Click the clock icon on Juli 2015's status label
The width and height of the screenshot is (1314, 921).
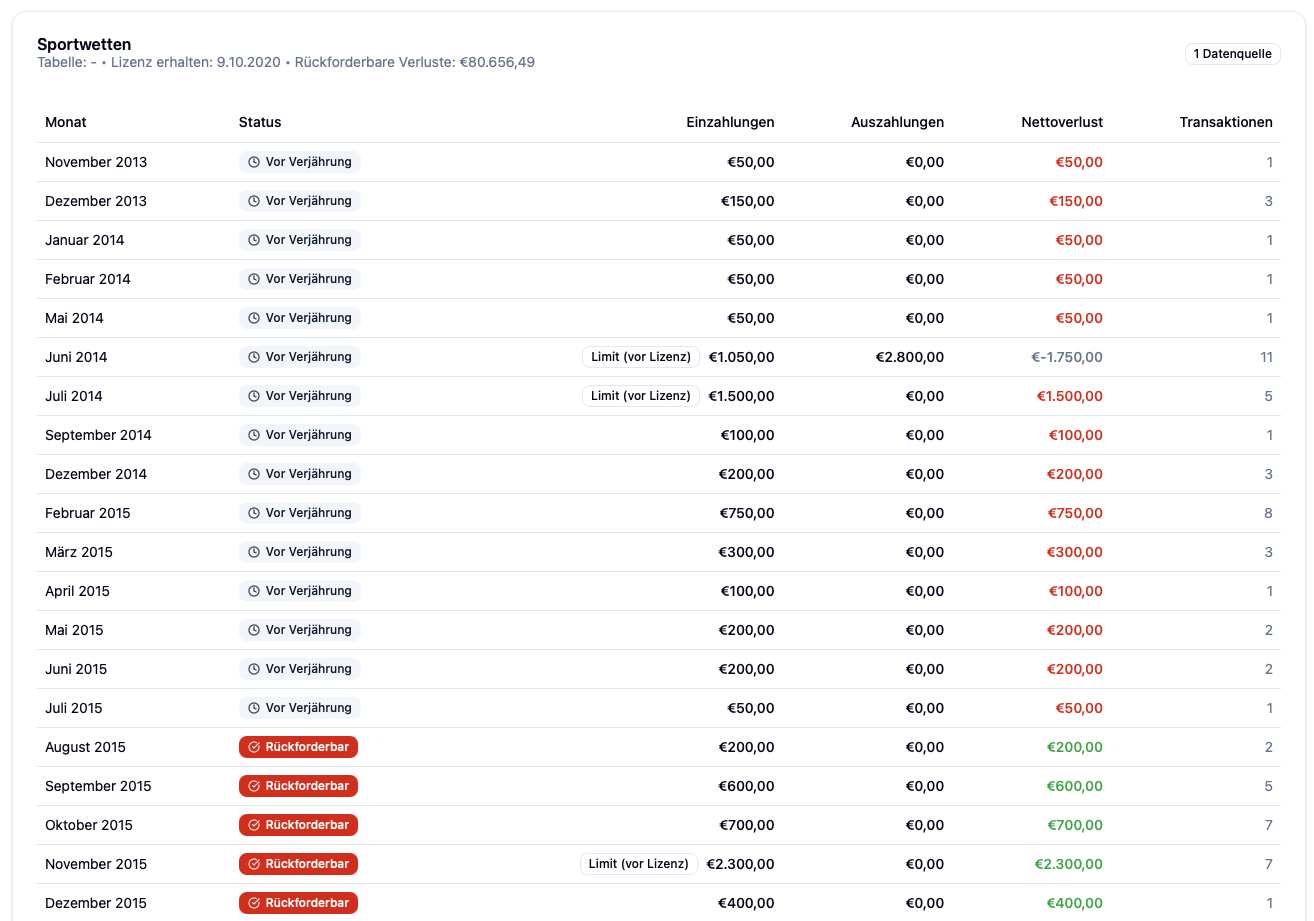[252, 708]
